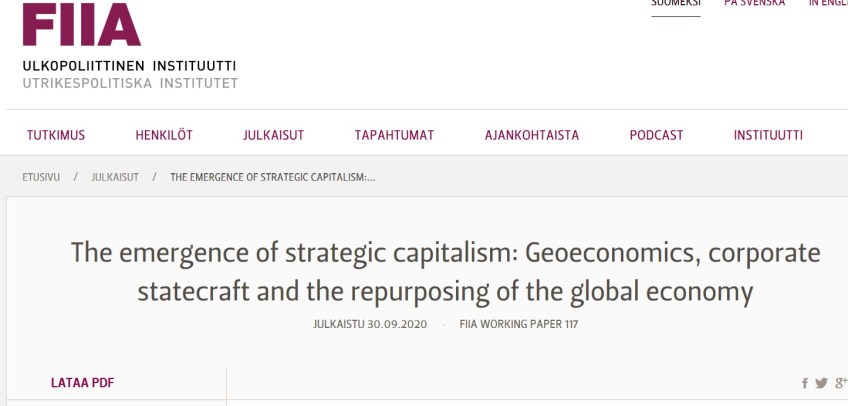Switch language to Suomeksi
Screen dimensions: 848x406
[676, 3]
